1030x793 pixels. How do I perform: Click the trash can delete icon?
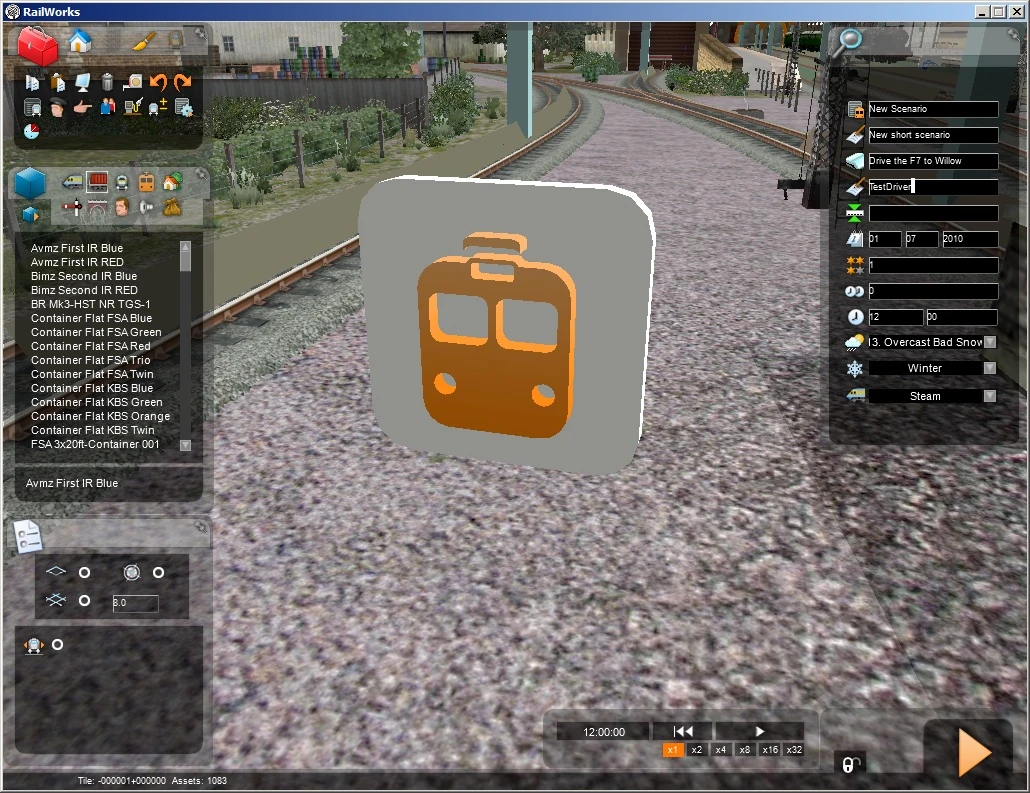(x=107, y=81)
